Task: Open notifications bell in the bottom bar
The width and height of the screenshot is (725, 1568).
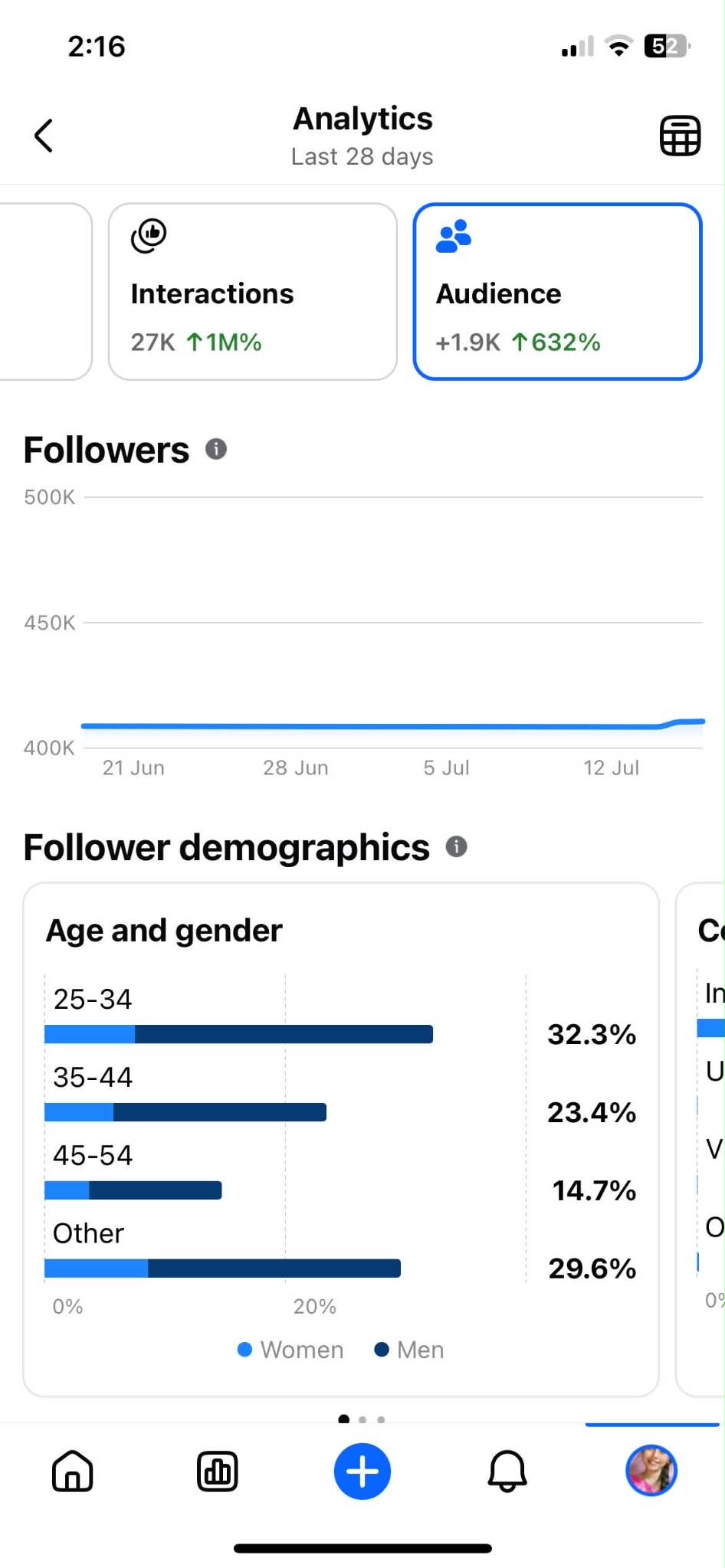Action: pyautogui.click(x=507, y=1471)
